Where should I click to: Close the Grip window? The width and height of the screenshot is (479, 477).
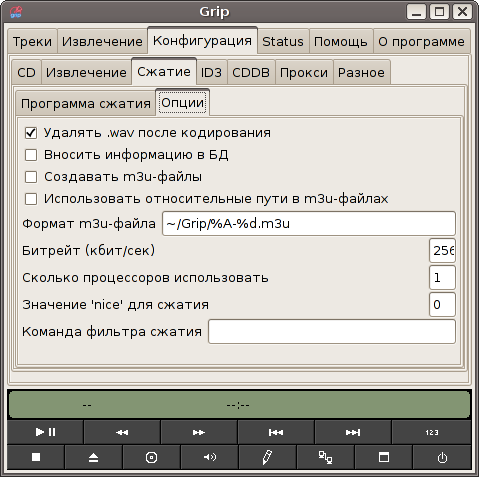(x=462, y=12)
